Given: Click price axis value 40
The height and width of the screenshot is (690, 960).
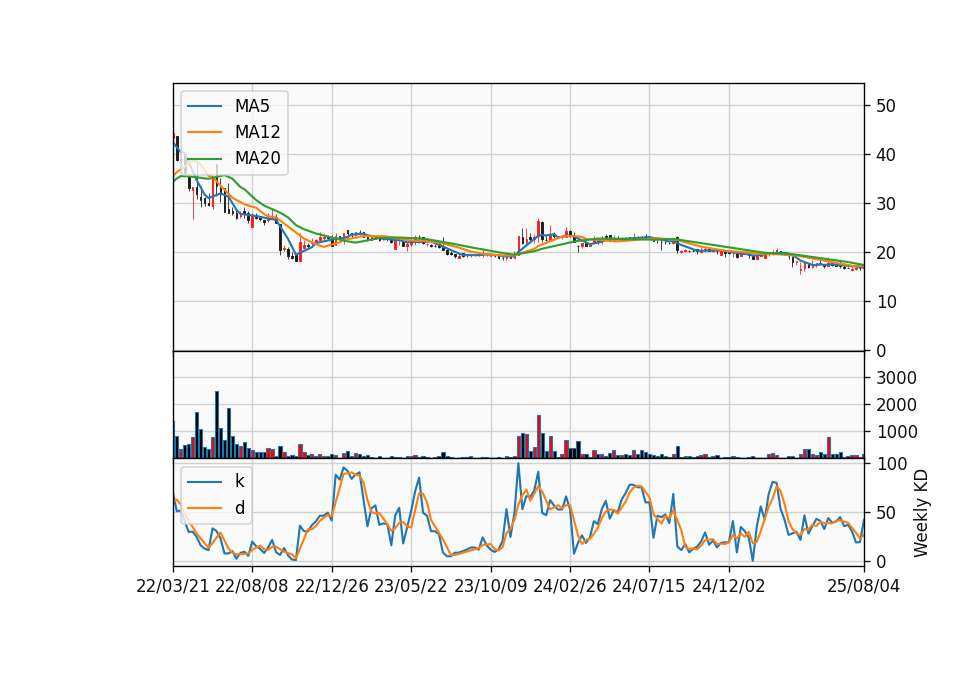Looking at the screenshot, I should [x=885, y=155].
